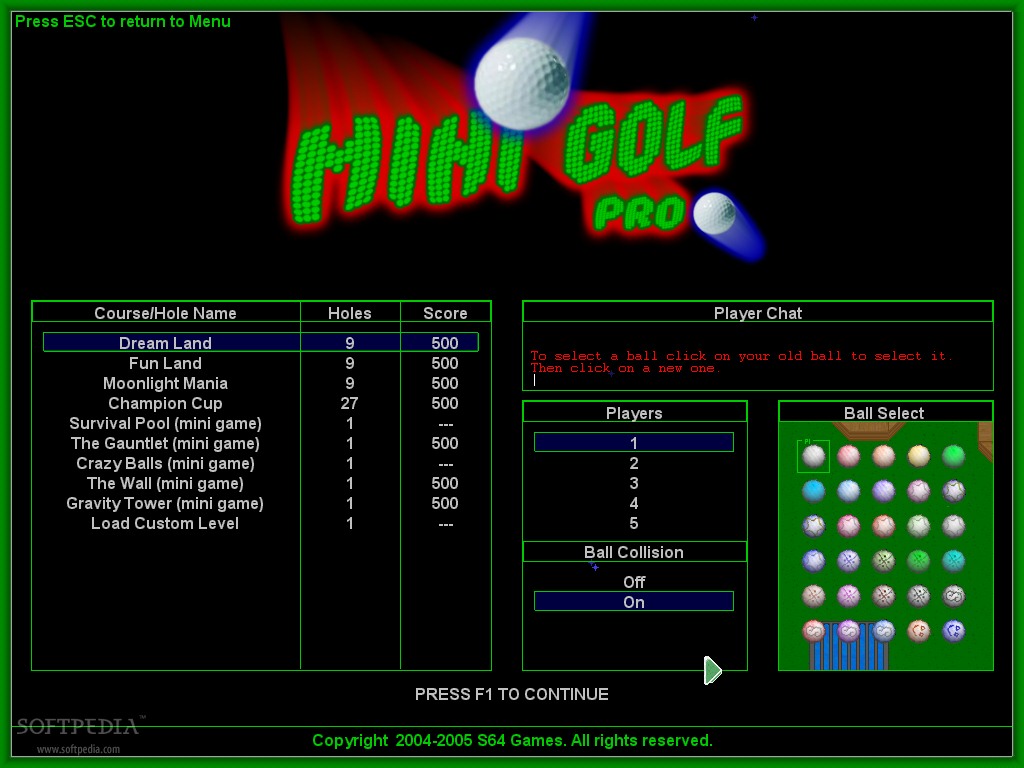Set number of players to 2
1024x768 pixels.
click(x=633, y=463)
